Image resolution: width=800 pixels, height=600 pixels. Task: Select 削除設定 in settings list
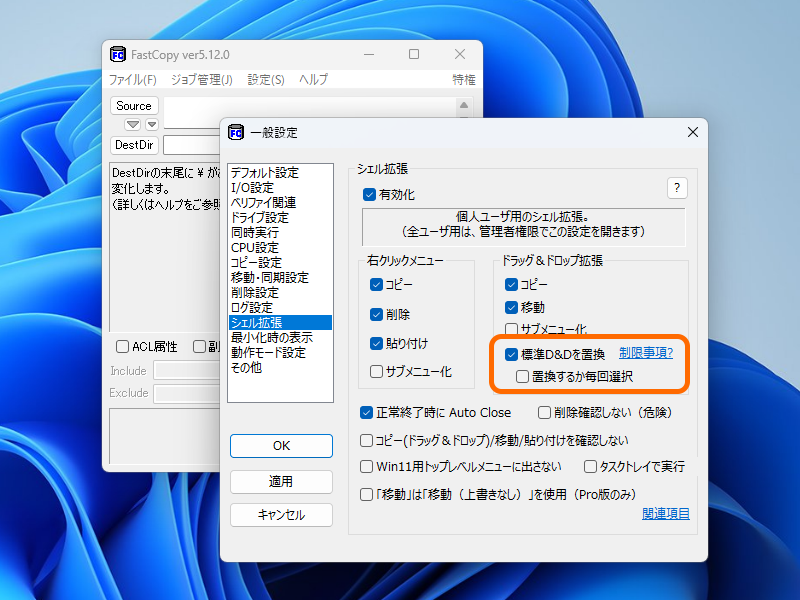(x=280, y=292)
